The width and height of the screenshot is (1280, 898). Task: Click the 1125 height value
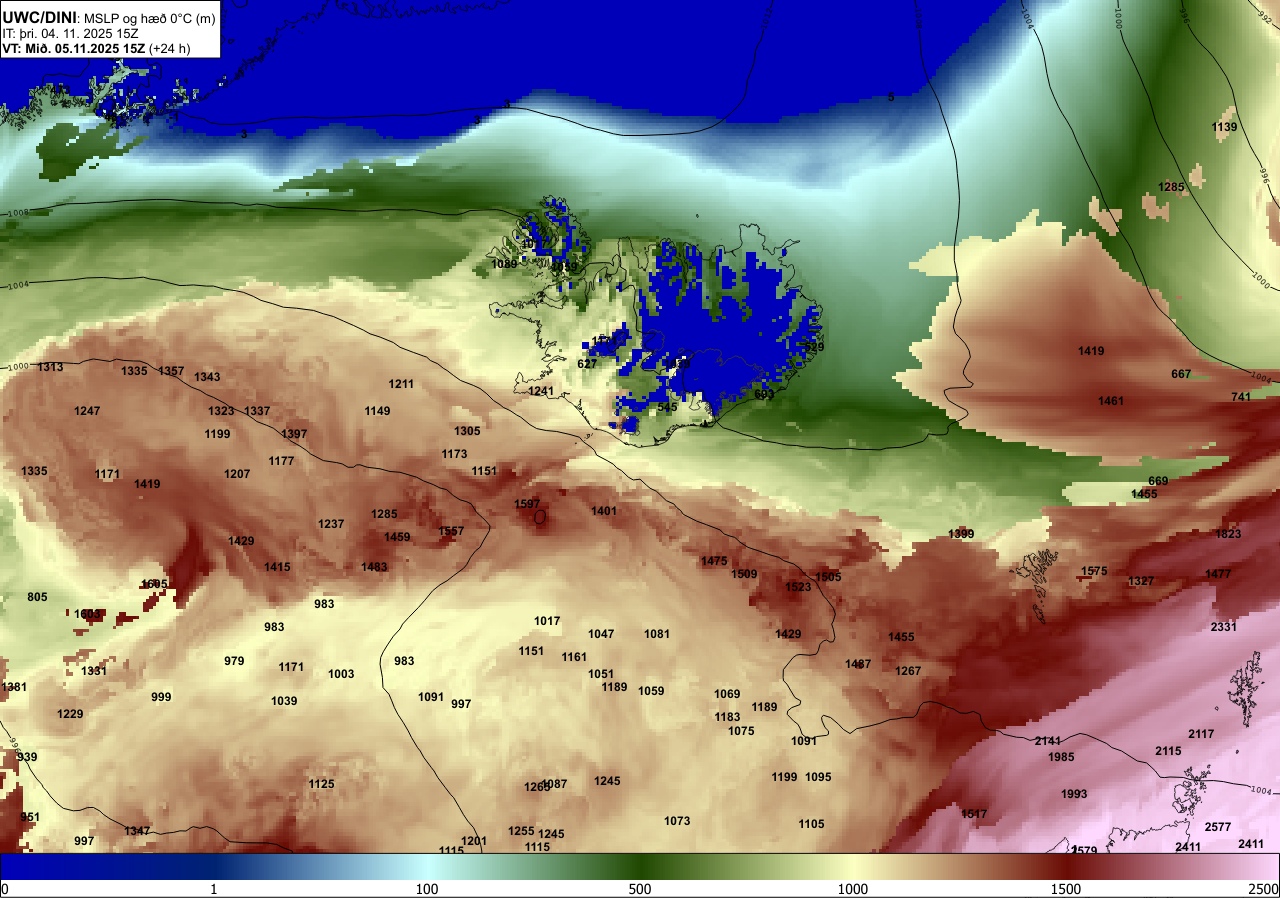pyautogui.click(x=321, y=784)
